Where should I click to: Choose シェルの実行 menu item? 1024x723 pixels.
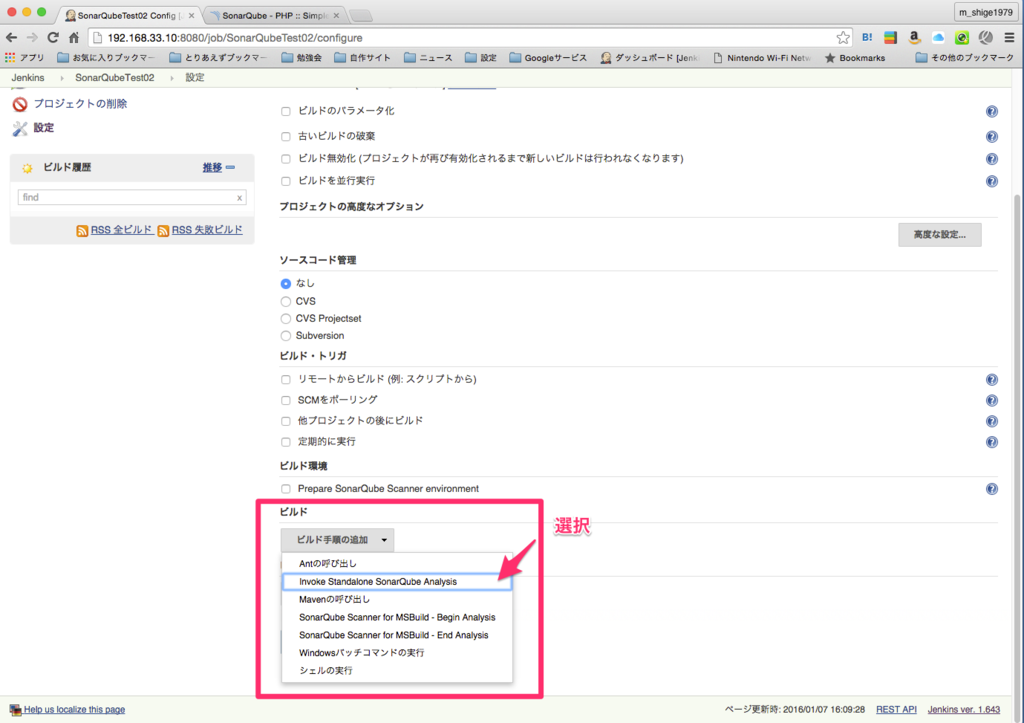pyautogui.click(x=397, y=671)
